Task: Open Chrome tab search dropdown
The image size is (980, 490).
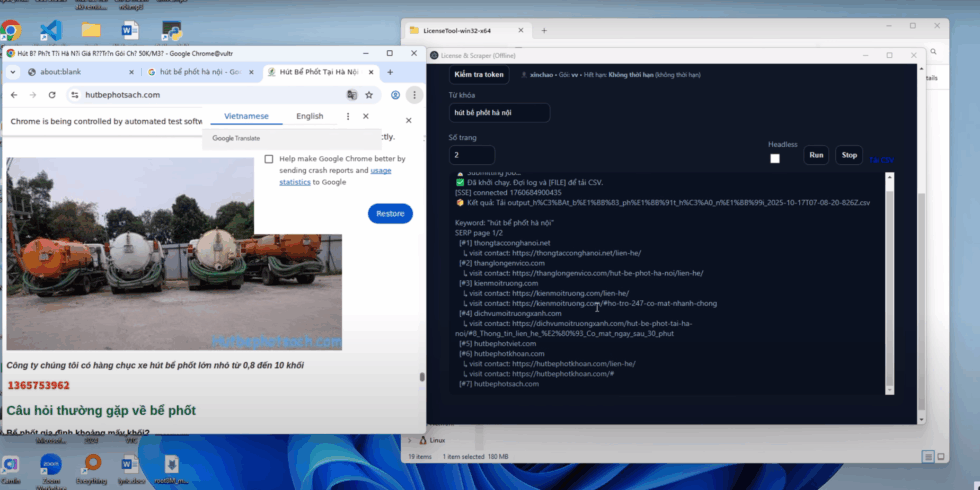Action: tap(12, 72)
